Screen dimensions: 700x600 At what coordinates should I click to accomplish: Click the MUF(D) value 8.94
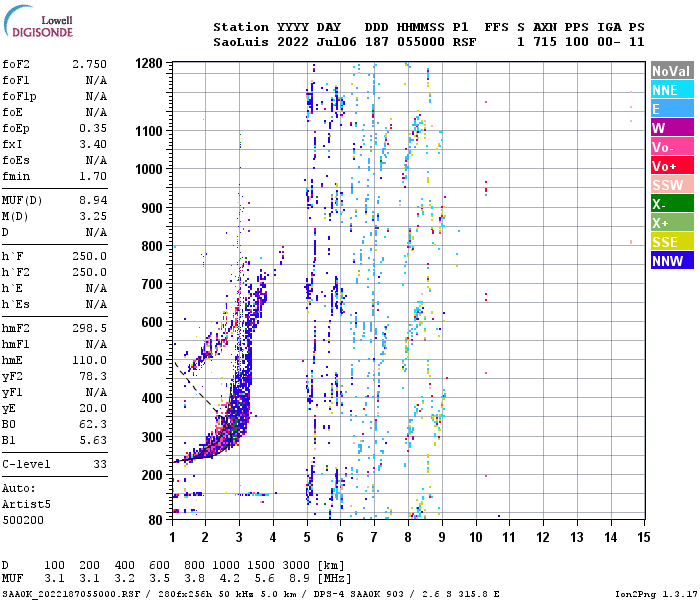pyautogui.click(x=93, y=200)
